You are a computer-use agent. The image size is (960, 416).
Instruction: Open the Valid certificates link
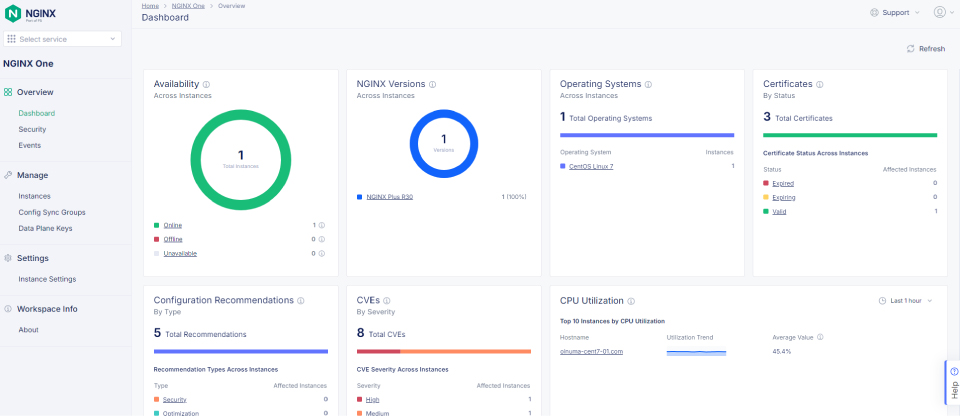(x=779, y=211)
